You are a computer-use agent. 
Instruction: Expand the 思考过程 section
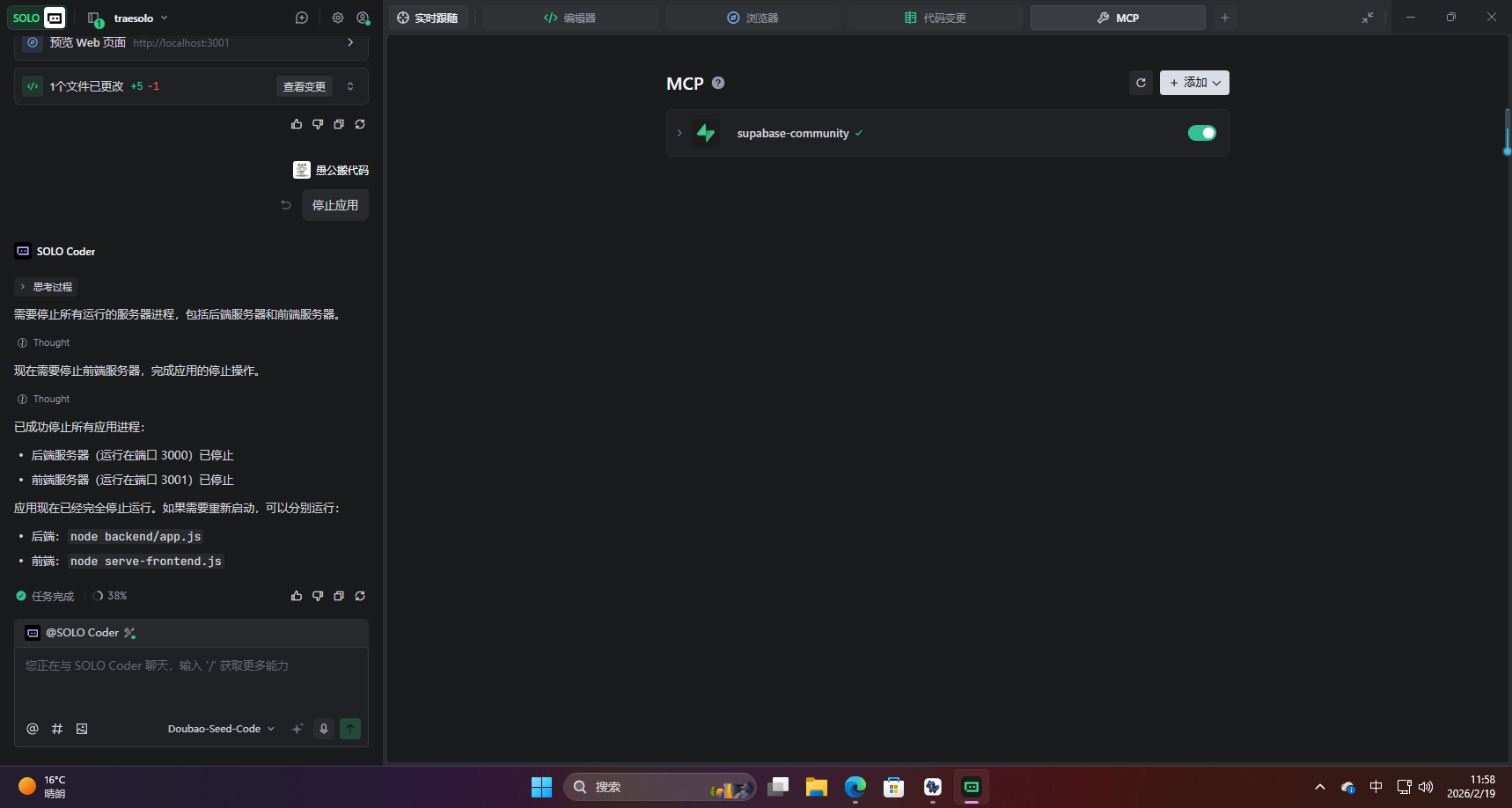tap(46, 287)
